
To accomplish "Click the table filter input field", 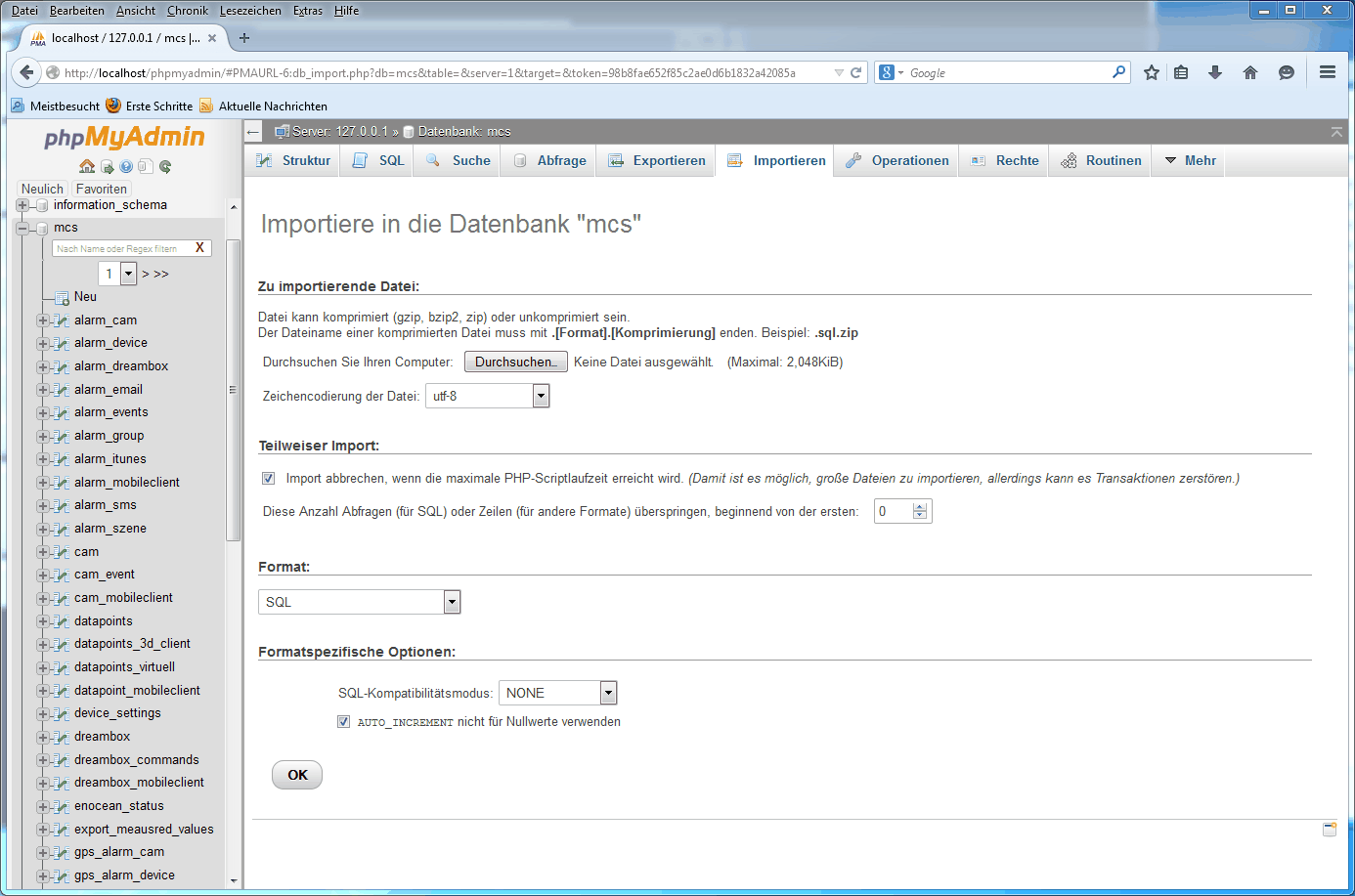I will tap(121, 249).
